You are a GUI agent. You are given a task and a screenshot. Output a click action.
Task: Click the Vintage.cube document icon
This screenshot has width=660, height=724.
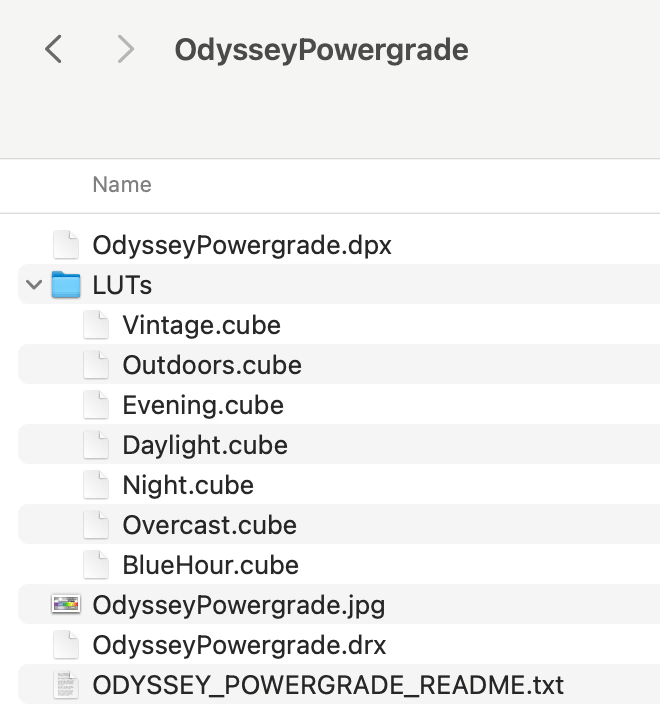[96, 325]
